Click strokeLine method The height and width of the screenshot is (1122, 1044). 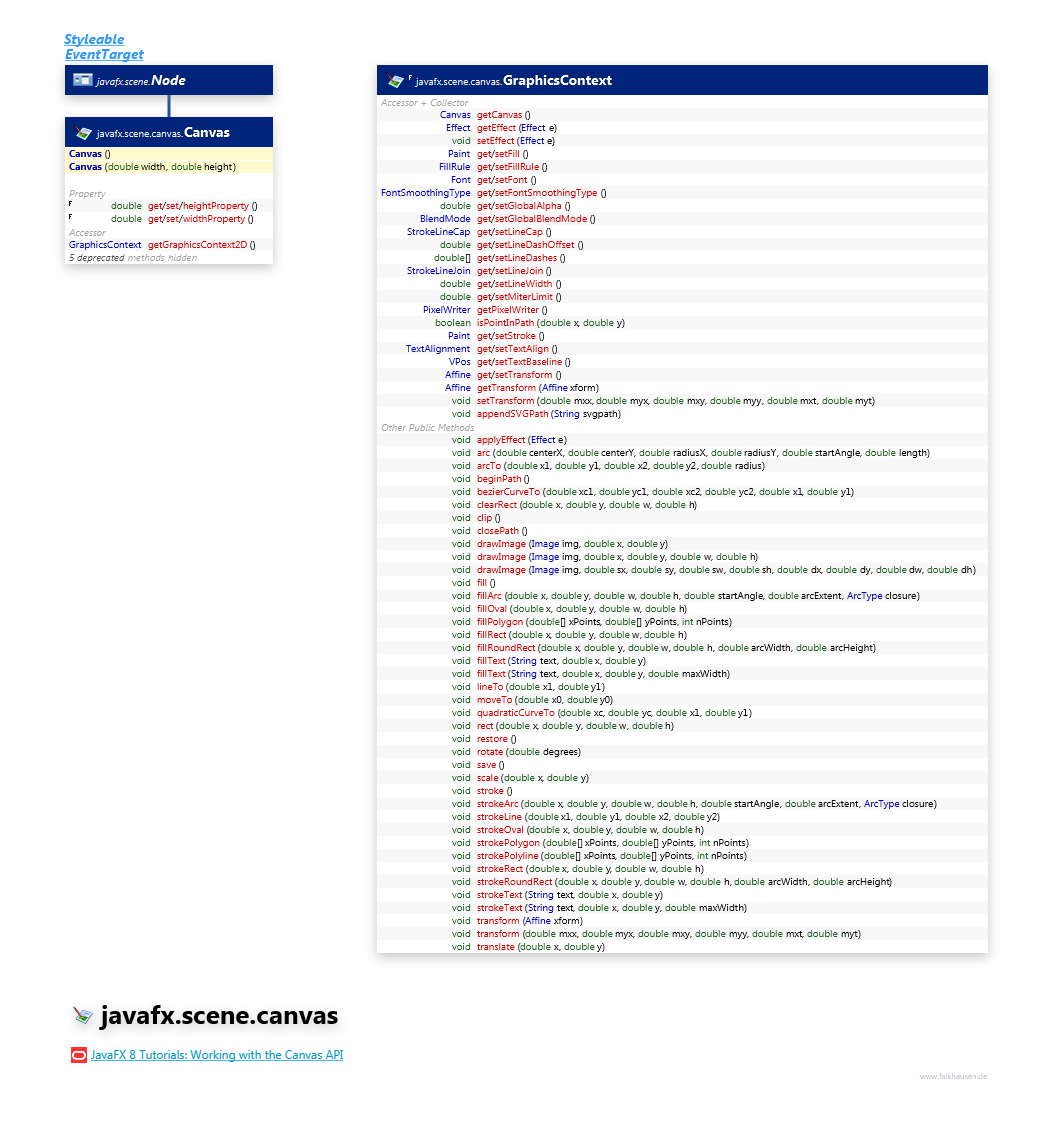pos(598,817)
